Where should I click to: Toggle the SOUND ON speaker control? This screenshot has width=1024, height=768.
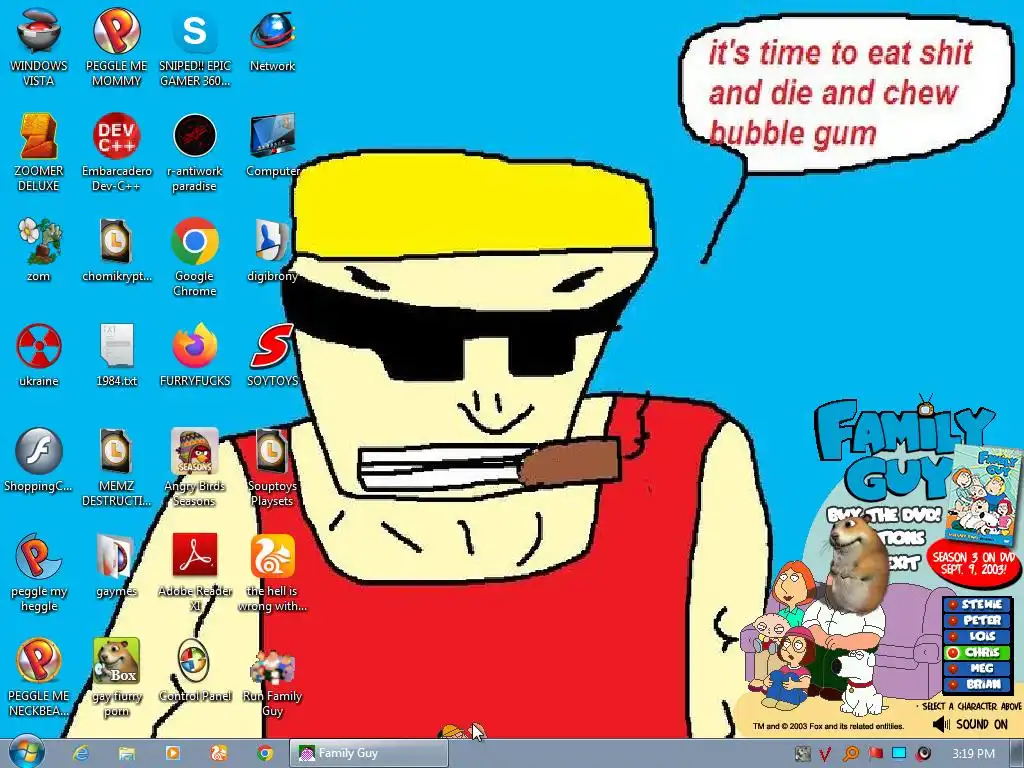click(x=970, y=724)
